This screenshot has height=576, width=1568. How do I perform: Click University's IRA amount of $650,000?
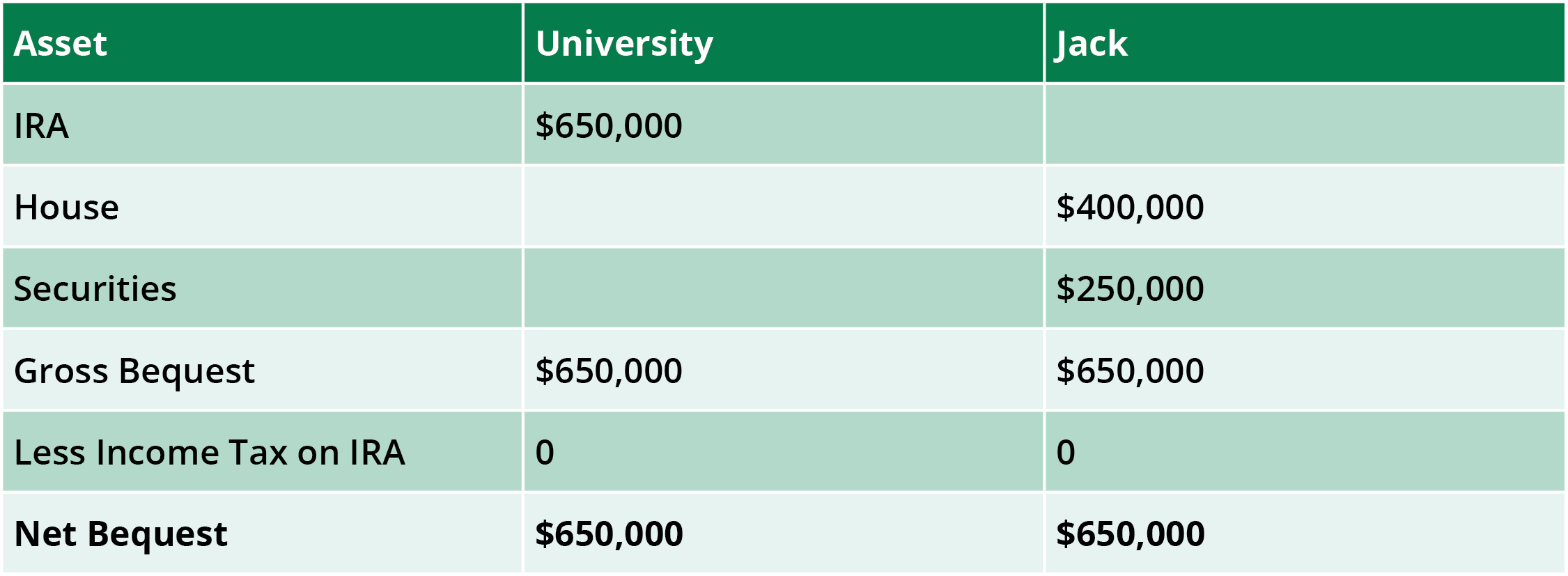point(609,126)
